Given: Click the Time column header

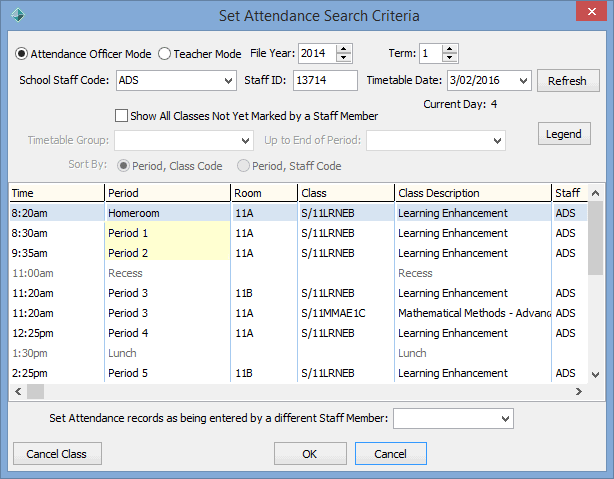Looking at the screenshot, I should pos(57,193).
